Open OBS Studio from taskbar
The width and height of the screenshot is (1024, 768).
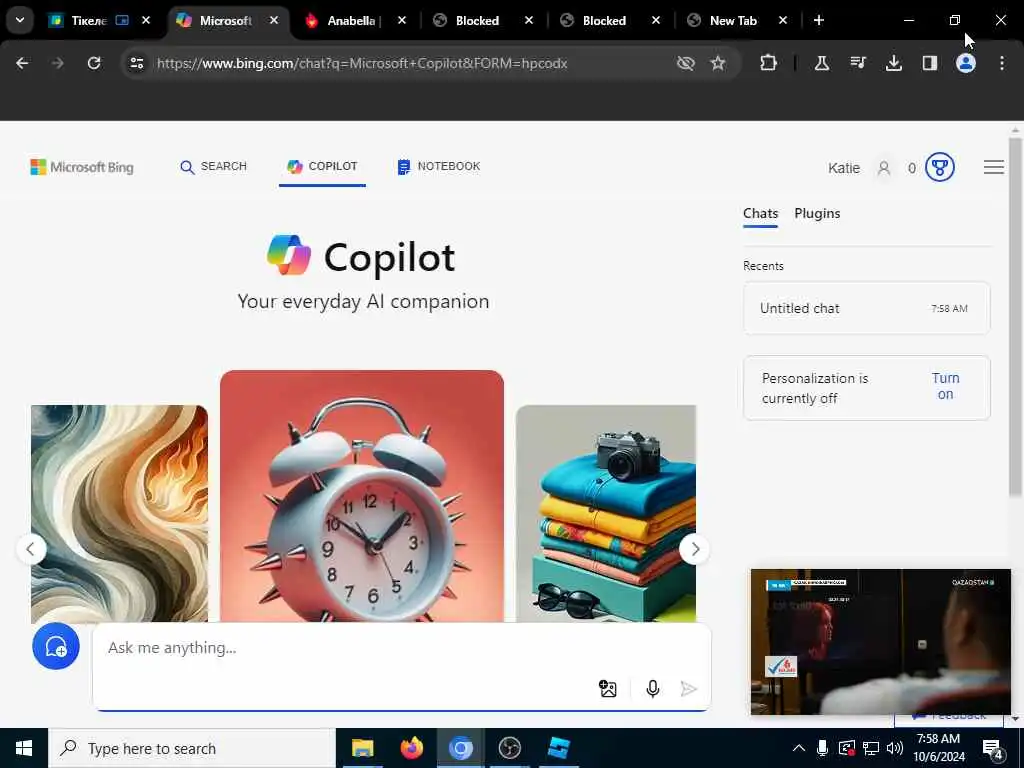coord(509,748)
